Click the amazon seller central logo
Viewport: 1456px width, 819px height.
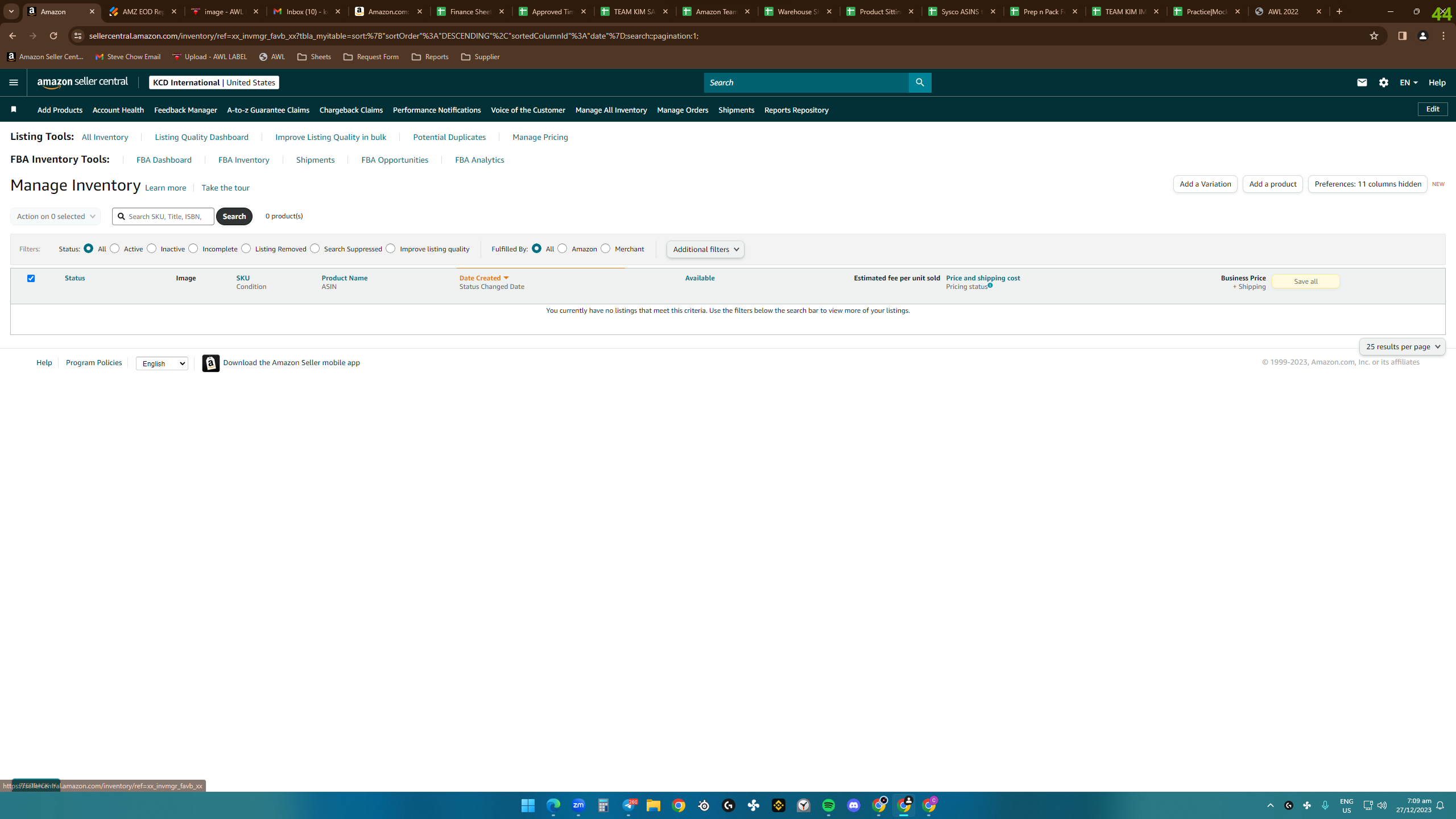83,82
